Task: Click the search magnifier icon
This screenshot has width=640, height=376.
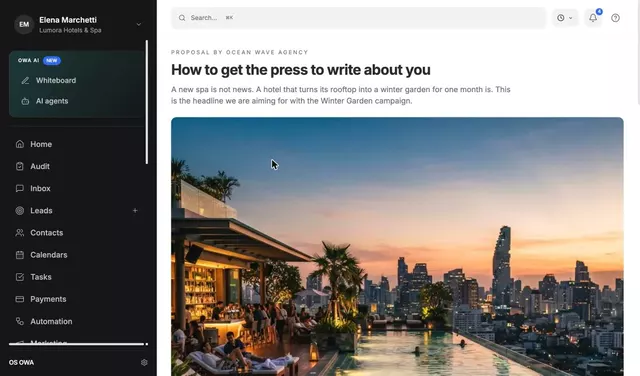Action: click(x=182, y=18)
